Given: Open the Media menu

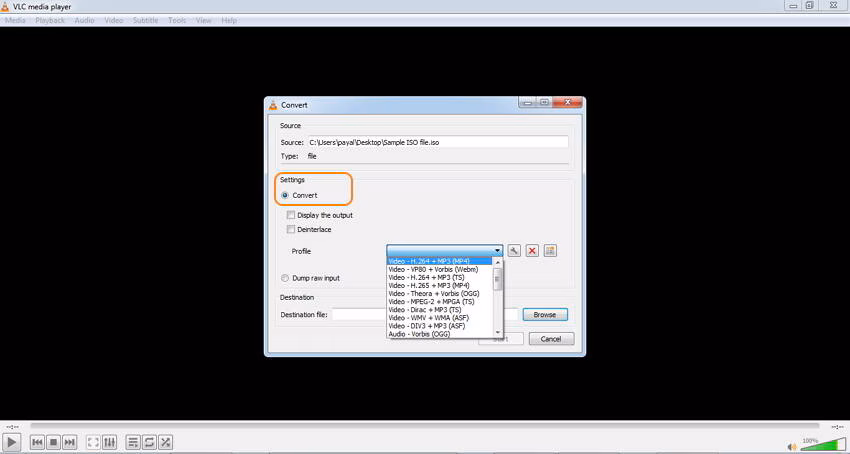Looking at the screenshot, I should pyautogui.click(x=15, y=21).
